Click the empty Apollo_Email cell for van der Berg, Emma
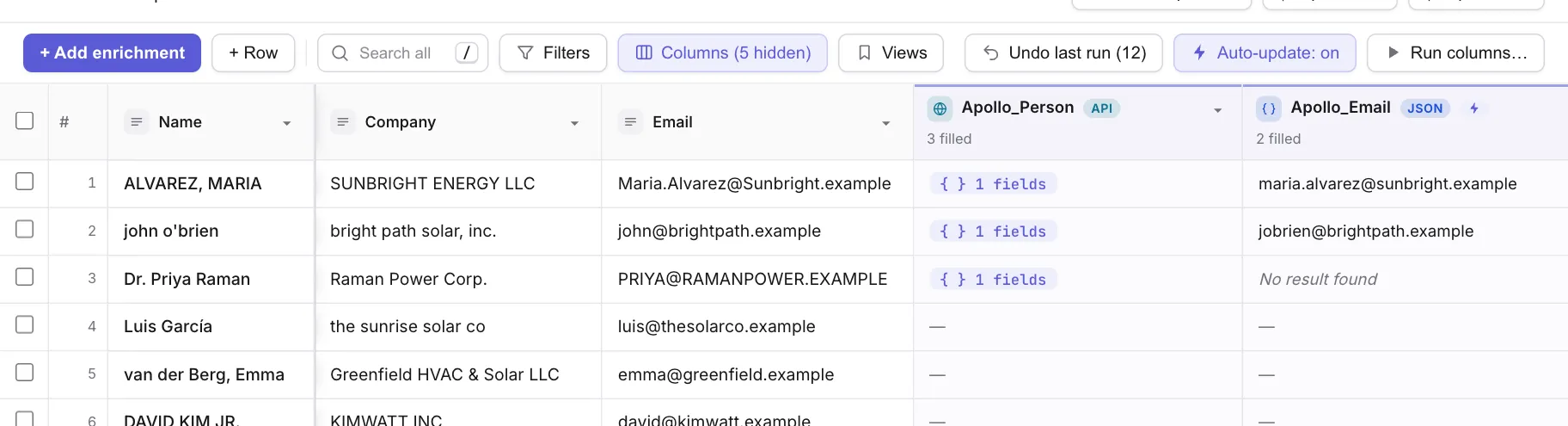 click(1406, 374)
